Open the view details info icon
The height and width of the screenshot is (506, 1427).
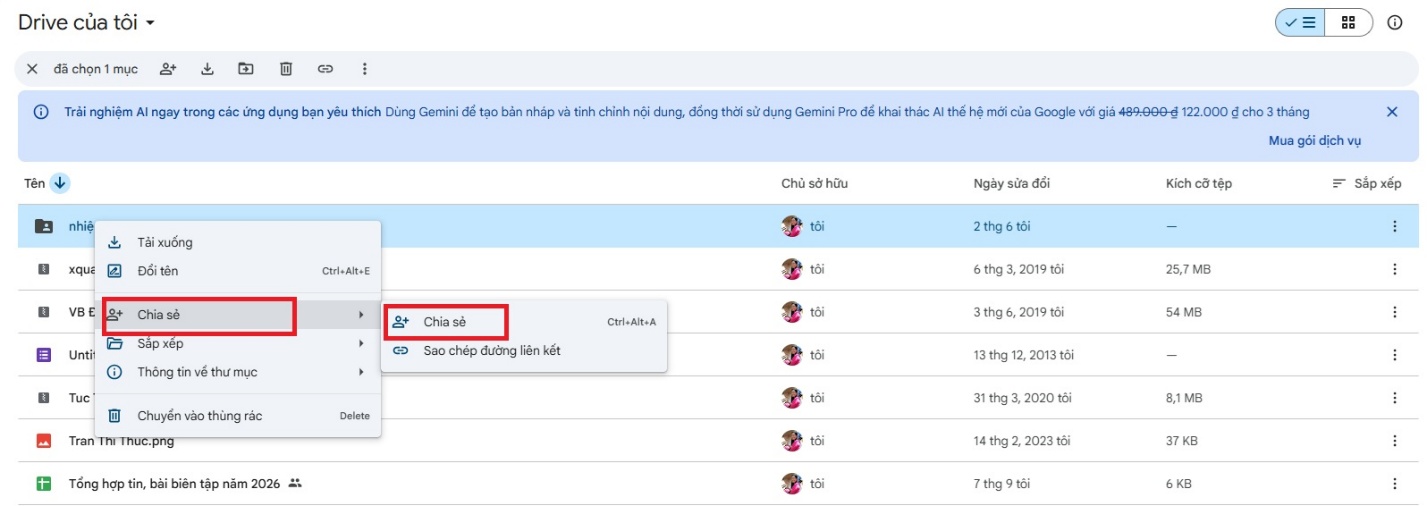pos(1395,23)
